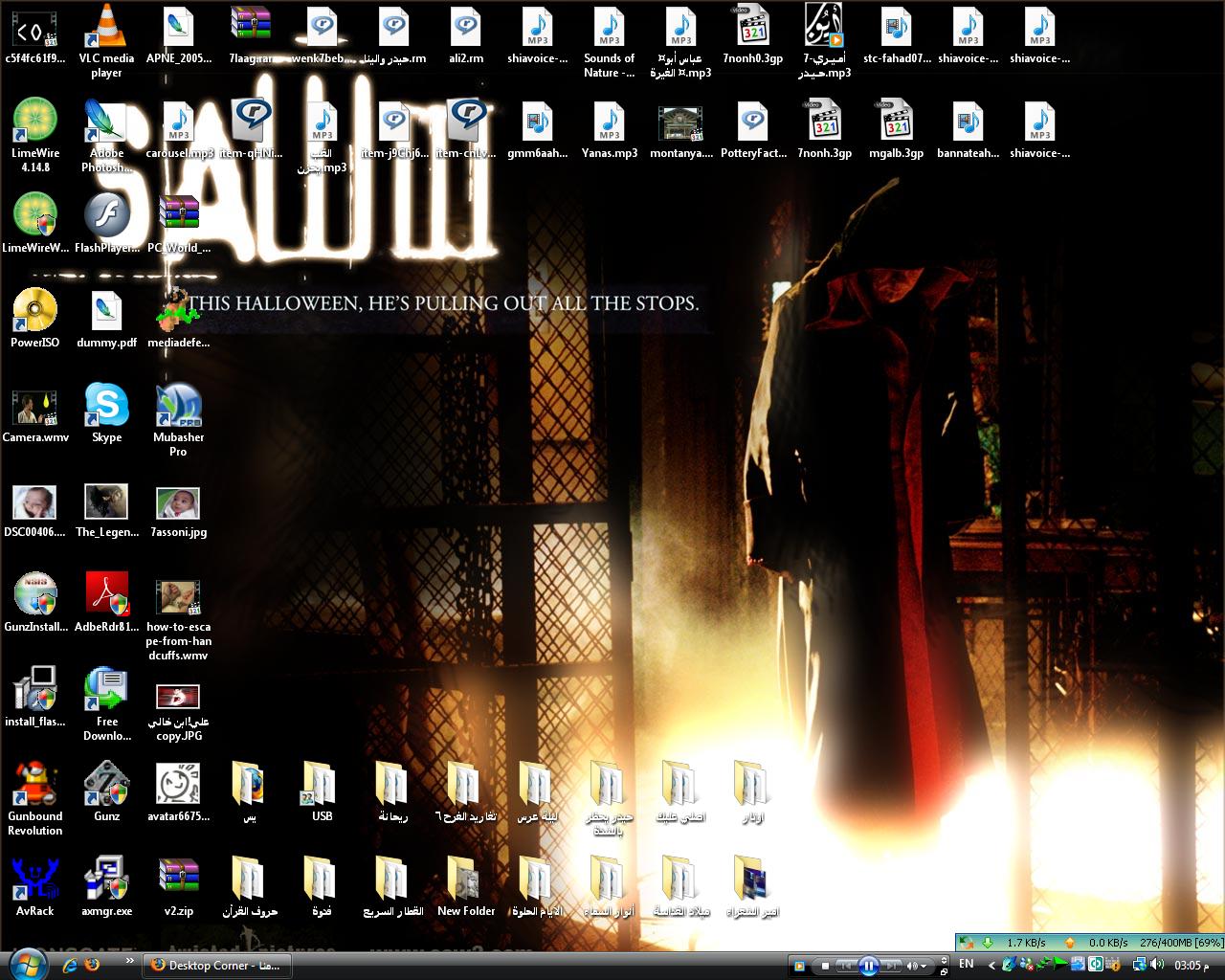The width and height of the screenshot is (1225, 980).
Task: Select the mgalb.3gp video file
Action: click(896, 129)
